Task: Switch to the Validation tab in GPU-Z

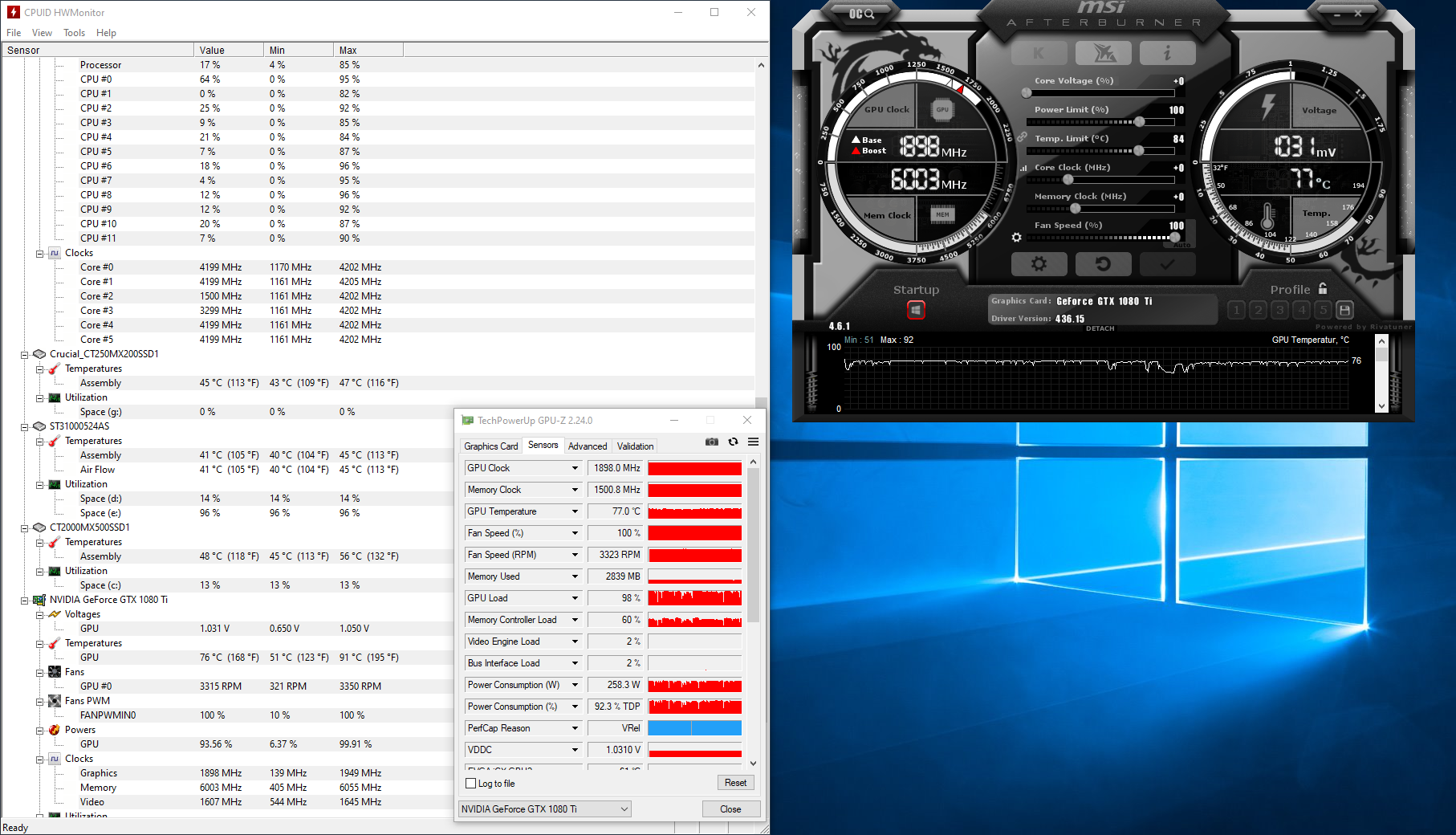Action: pos(635,446)
